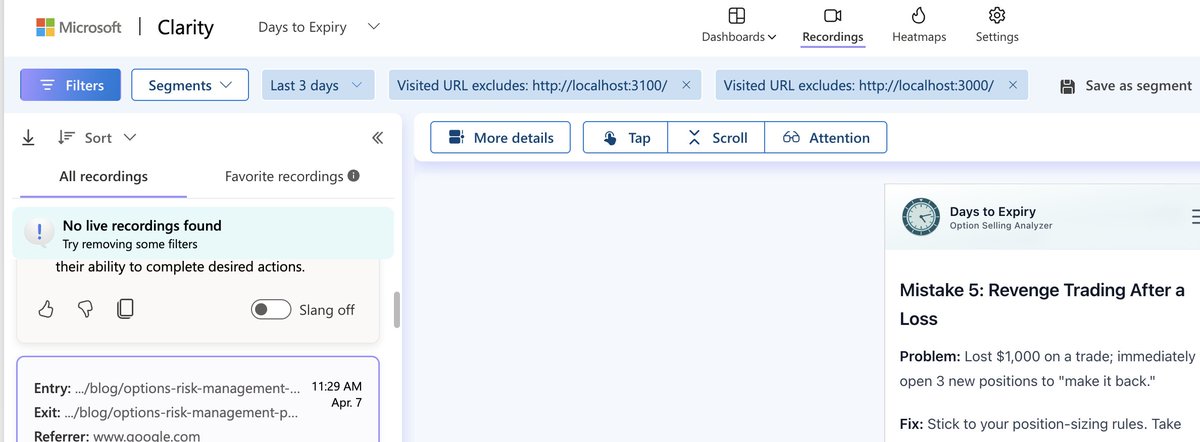Select the Attention heatmap view
Screen dimensions: 1200x442
coord(826,138)
